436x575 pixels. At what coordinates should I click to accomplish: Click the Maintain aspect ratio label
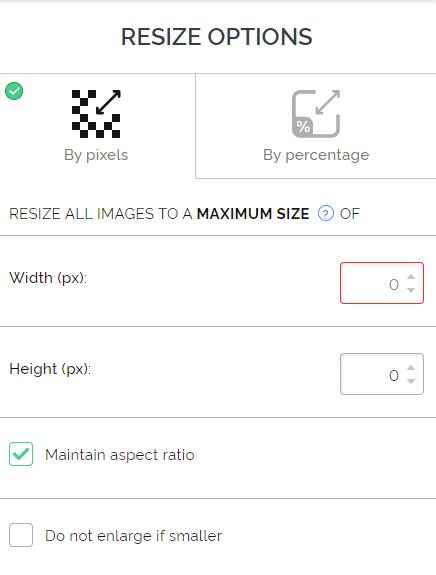[120, 455]
